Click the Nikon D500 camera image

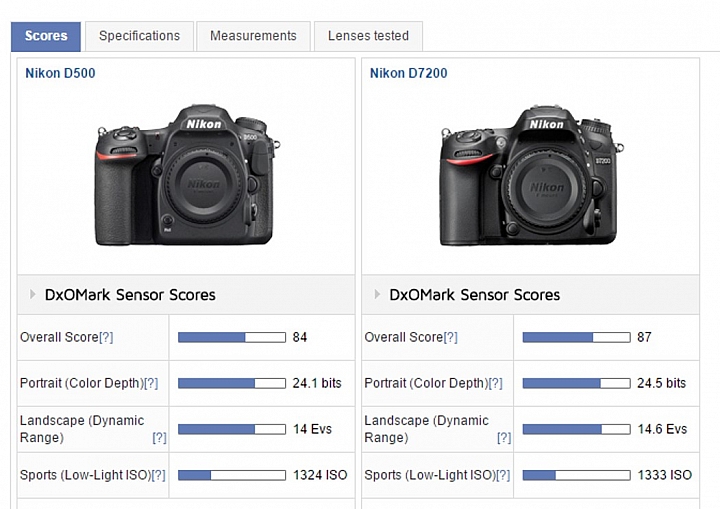pos(187,175)
